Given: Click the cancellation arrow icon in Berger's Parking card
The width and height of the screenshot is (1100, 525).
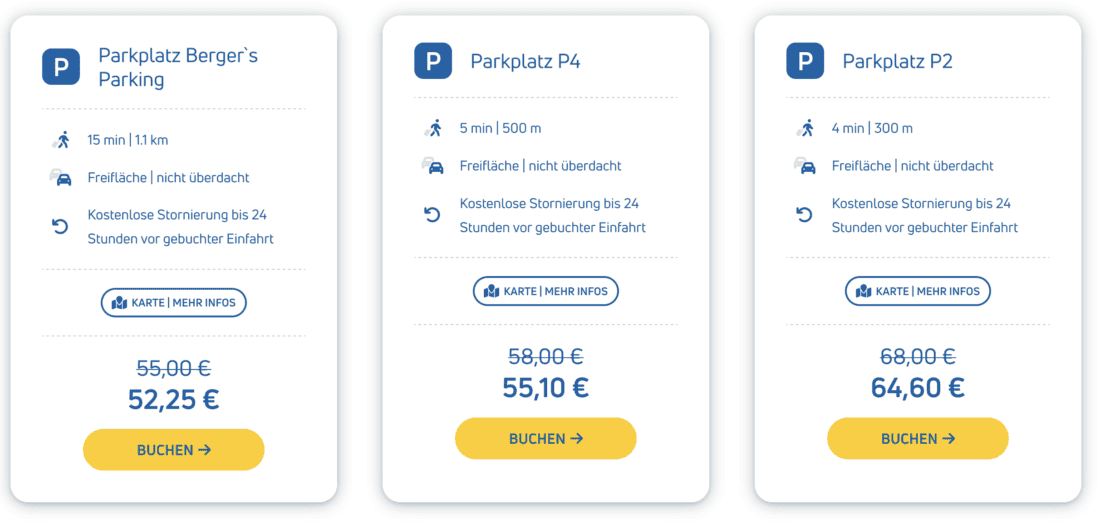Looking at the screenshot, I should pos(60,227).
